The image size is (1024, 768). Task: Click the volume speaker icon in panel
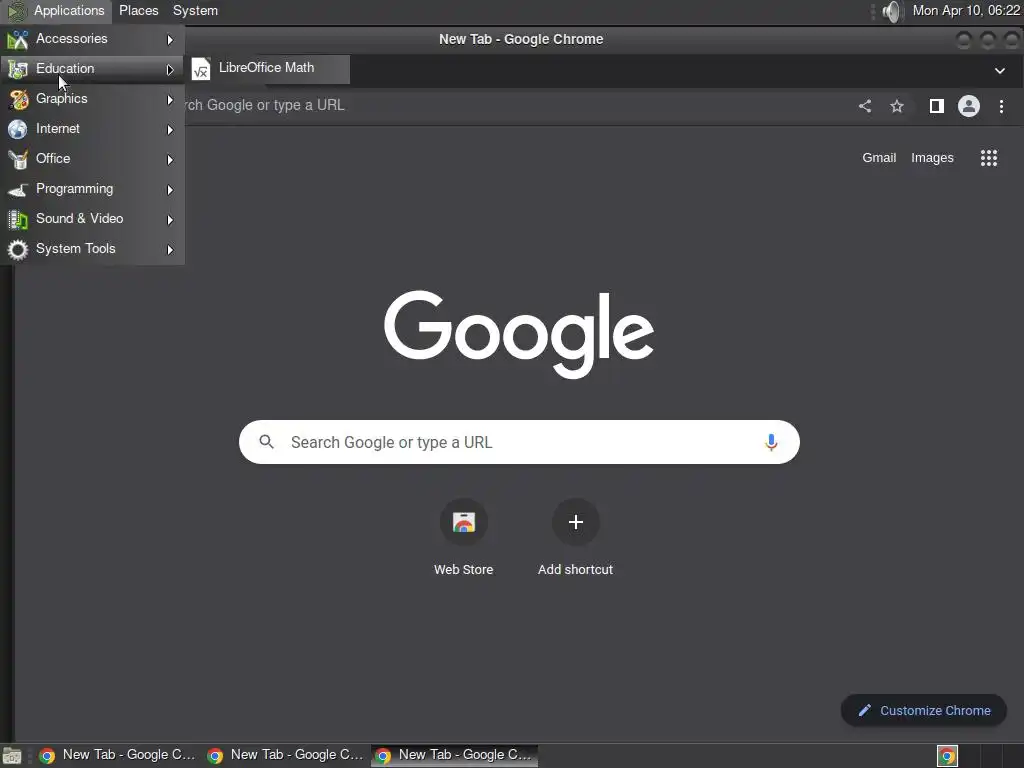[x=891, y=11]
